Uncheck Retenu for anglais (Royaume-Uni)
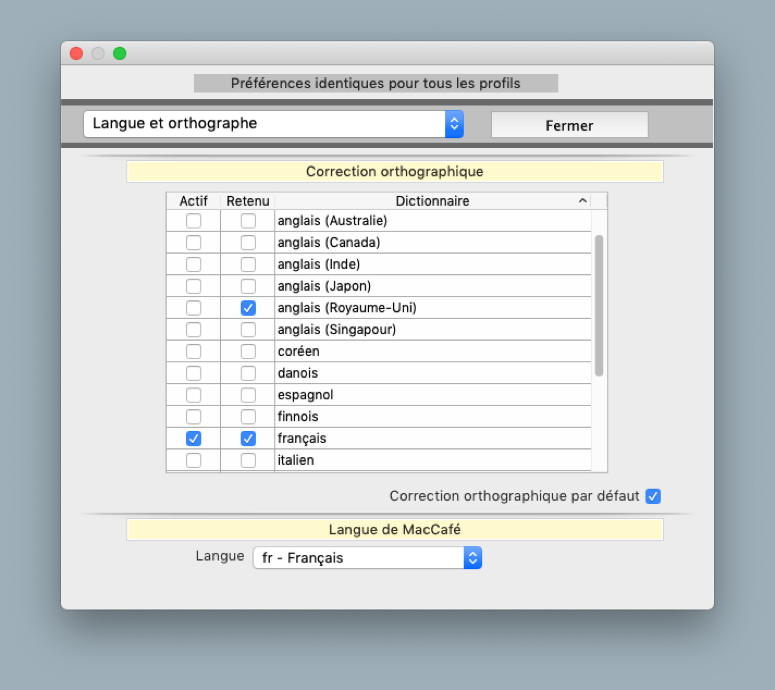Image resolution: width=775 pixels, height=690 pixels. pos(248,308)
